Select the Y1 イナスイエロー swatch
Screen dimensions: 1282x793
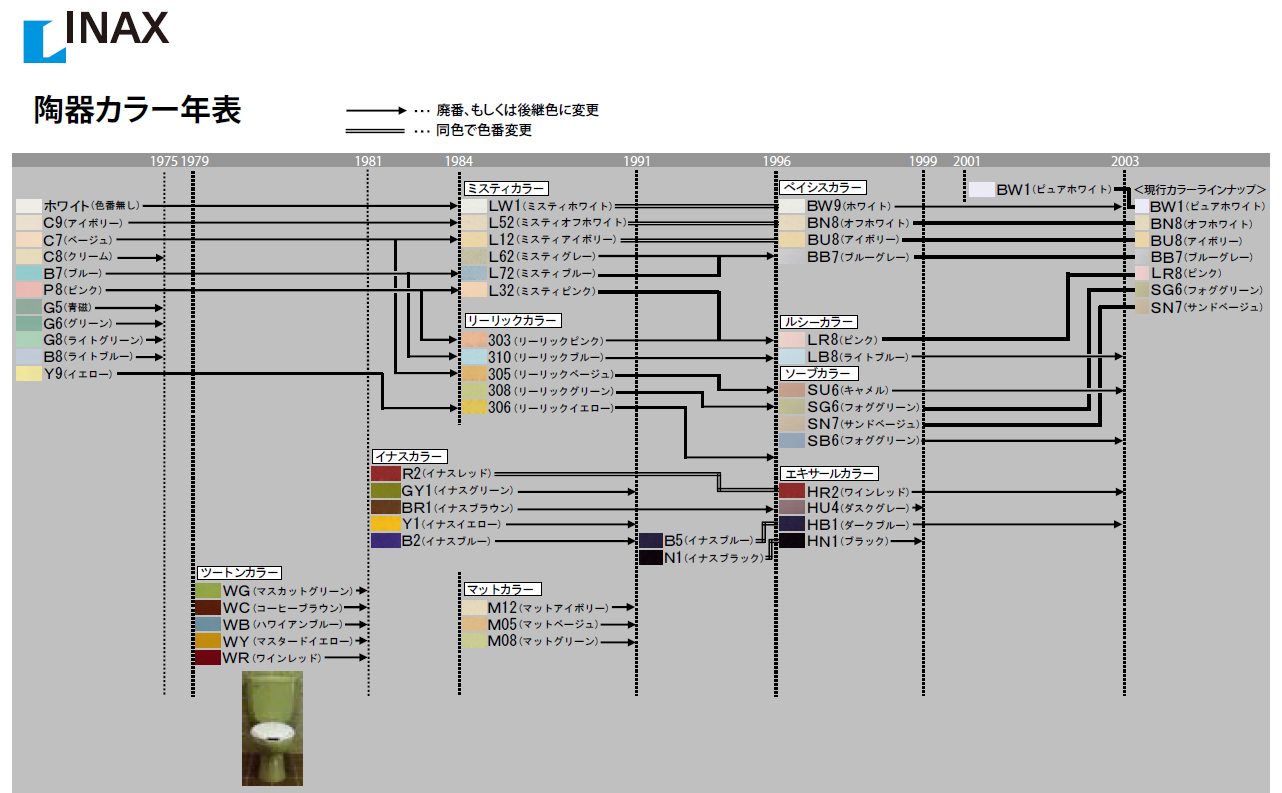[385, 524]
